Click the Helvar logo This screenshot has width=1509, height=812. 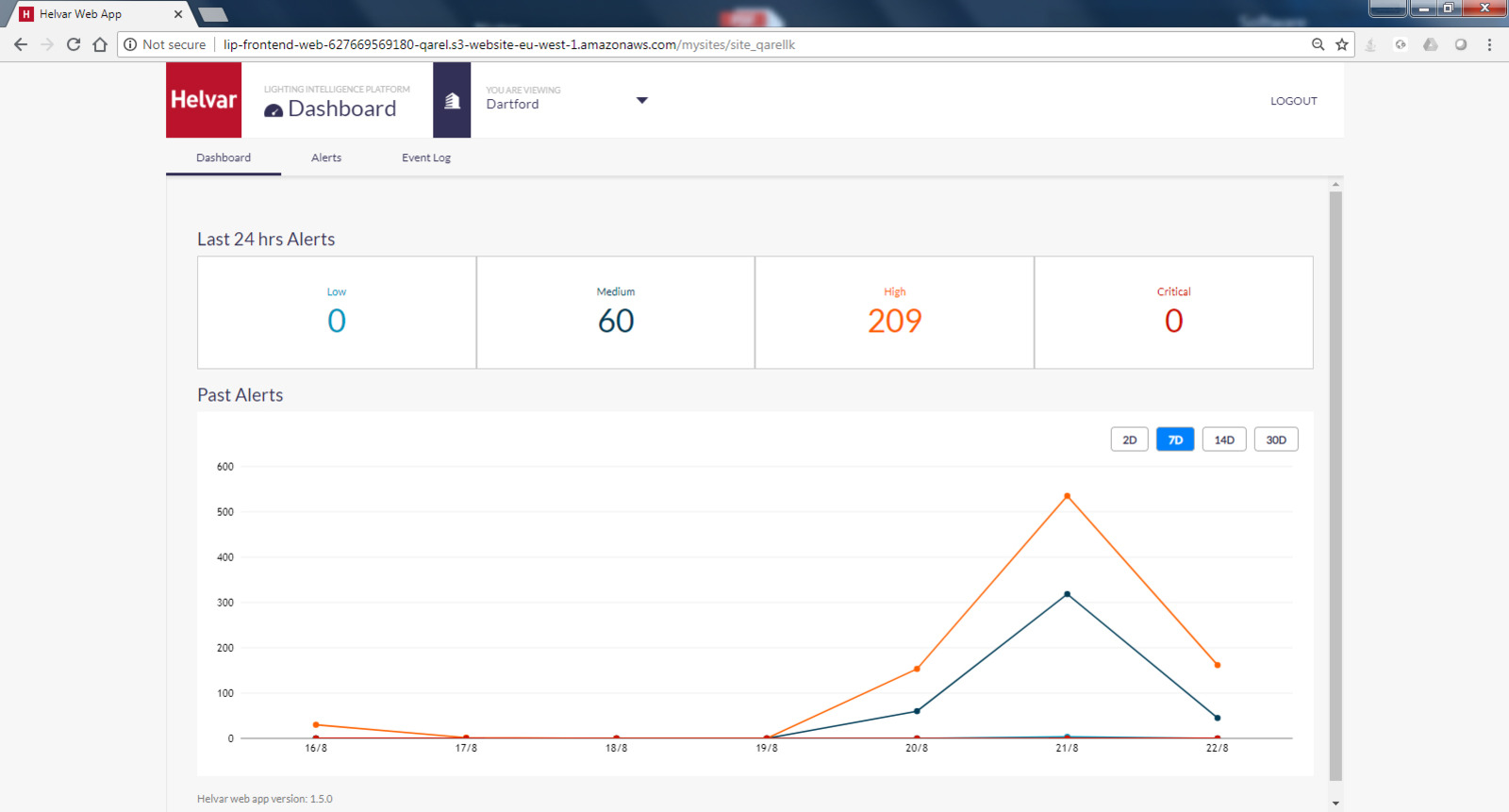click(x=204, y=100)
